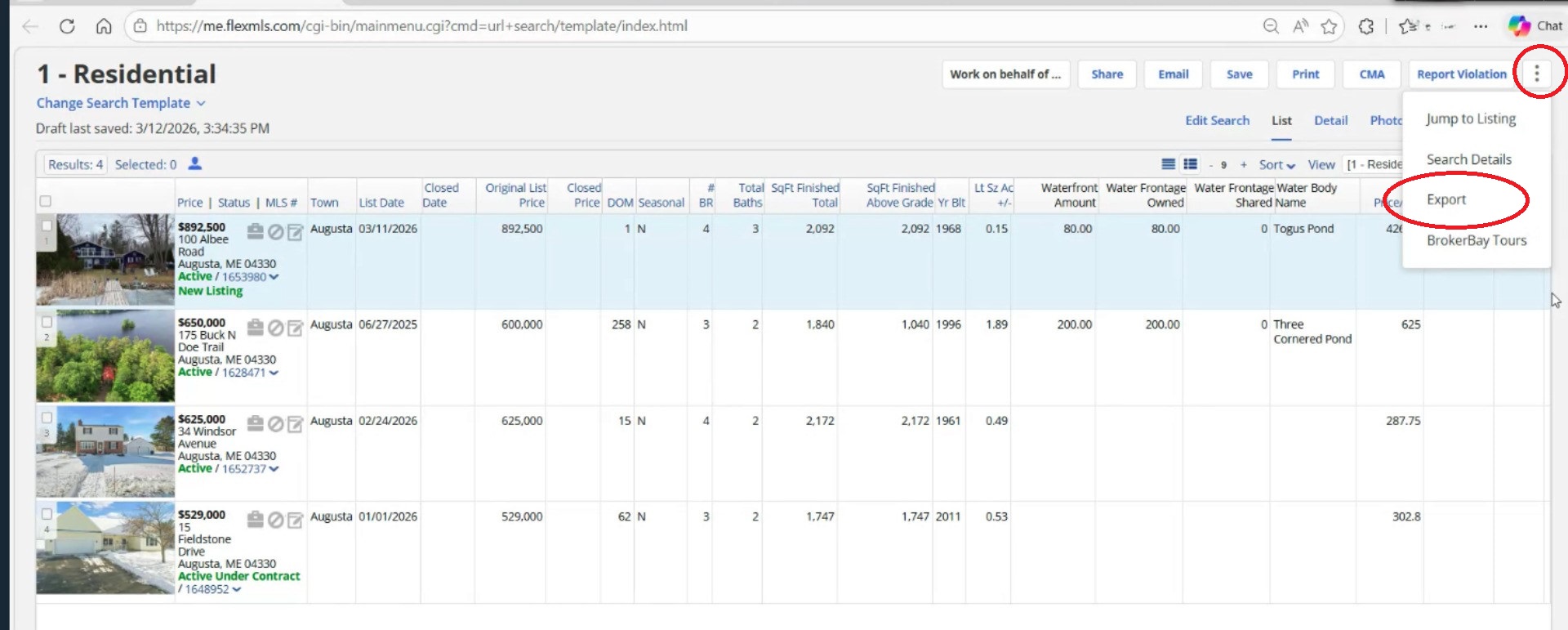
Task: Click the edit note icon for 34 Windsor Avenue
Action: coord(296,424)
